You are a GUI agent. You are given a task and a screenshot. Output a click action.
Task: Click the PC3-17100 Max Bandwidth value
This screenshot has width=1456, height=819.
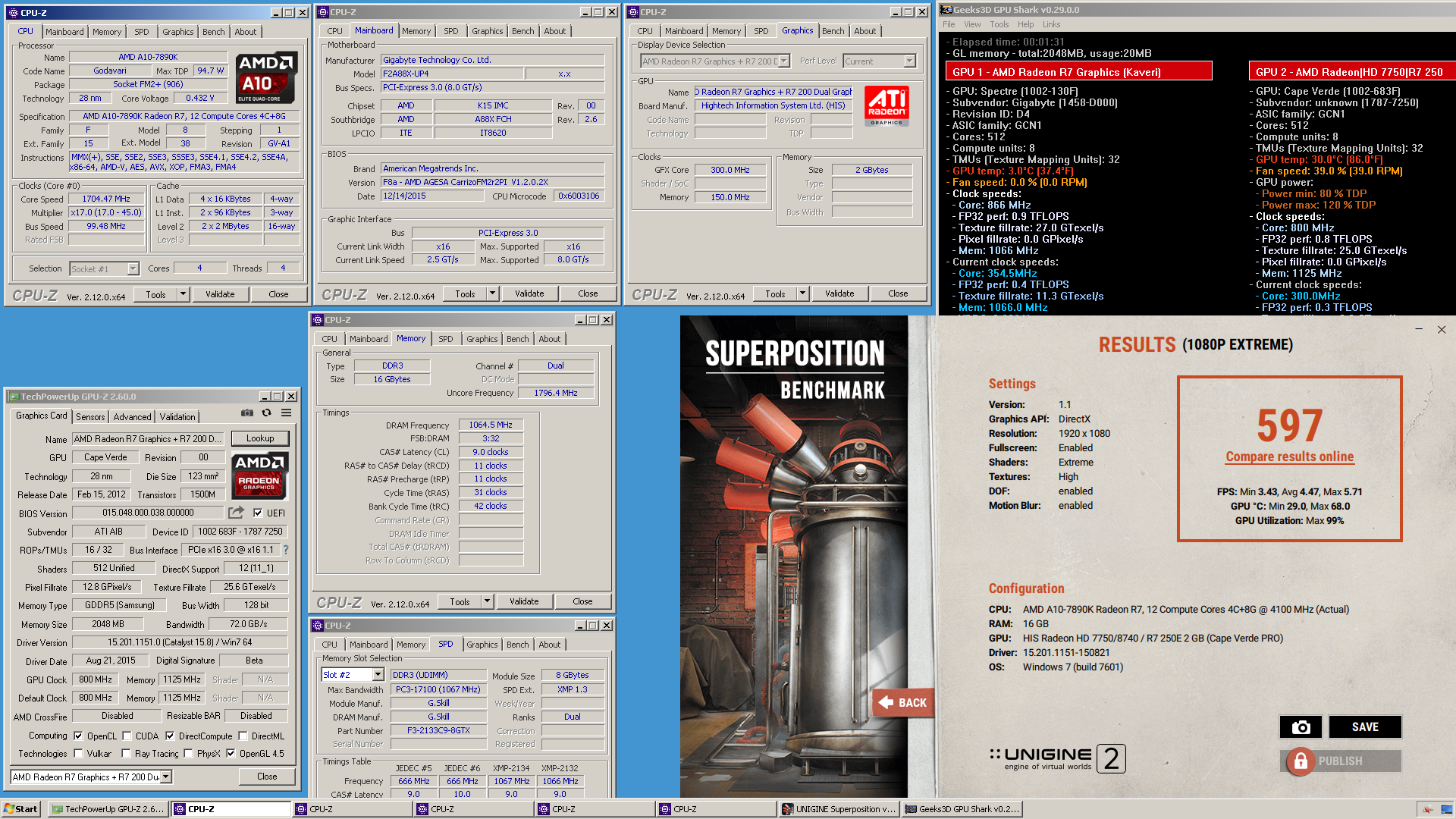point(438,689)
